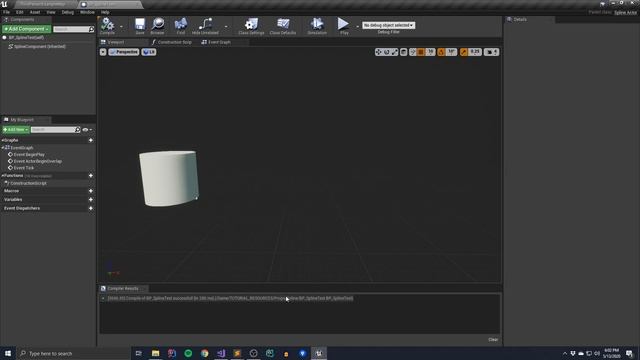Toggle world/local coordinate space icon
The width and height of the screenshot is (640, 360).
tap(404, 52)
